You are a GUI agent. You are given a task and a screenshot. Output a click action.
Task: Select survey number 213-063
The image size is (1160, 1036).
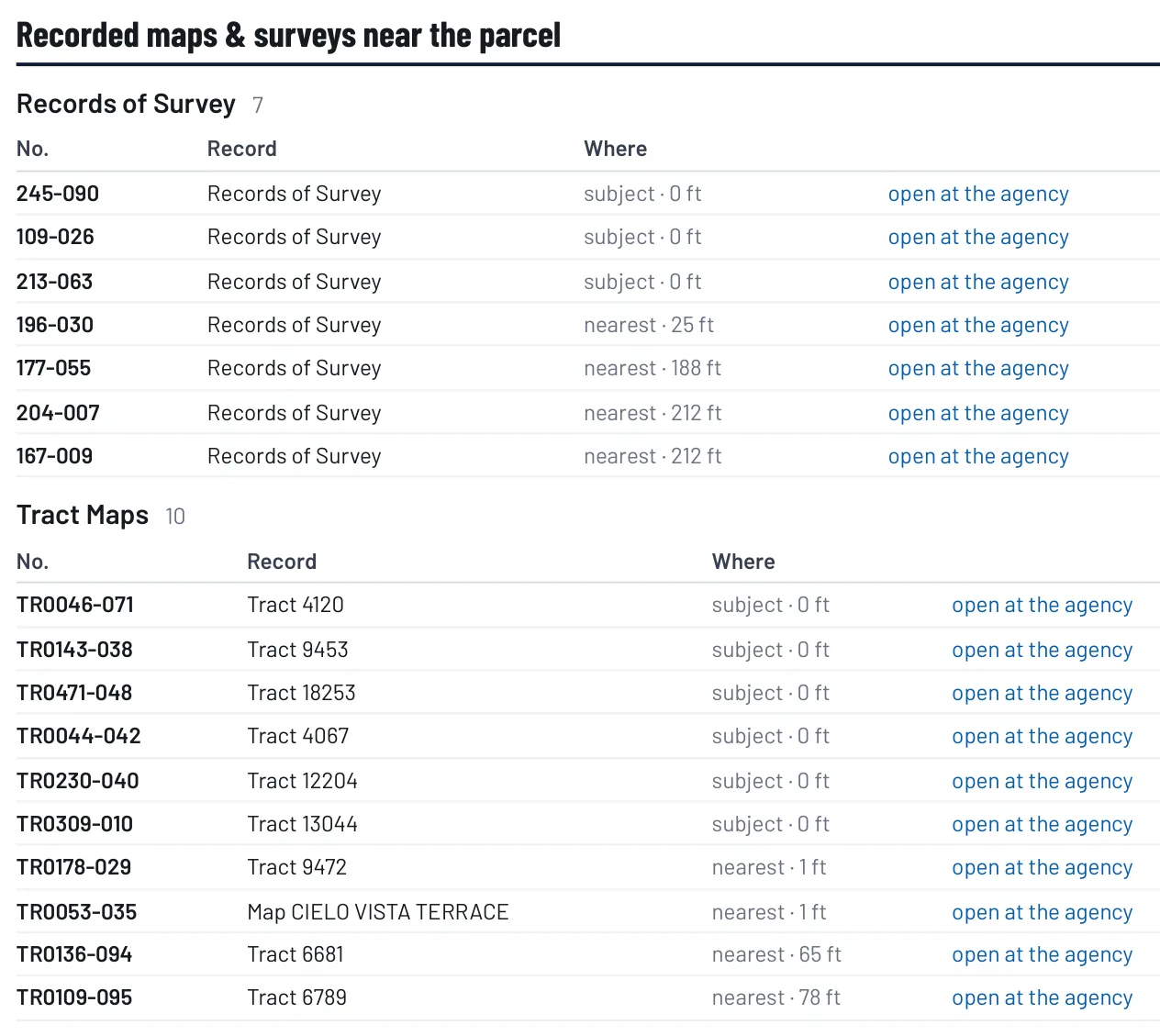tap(54, 282)
